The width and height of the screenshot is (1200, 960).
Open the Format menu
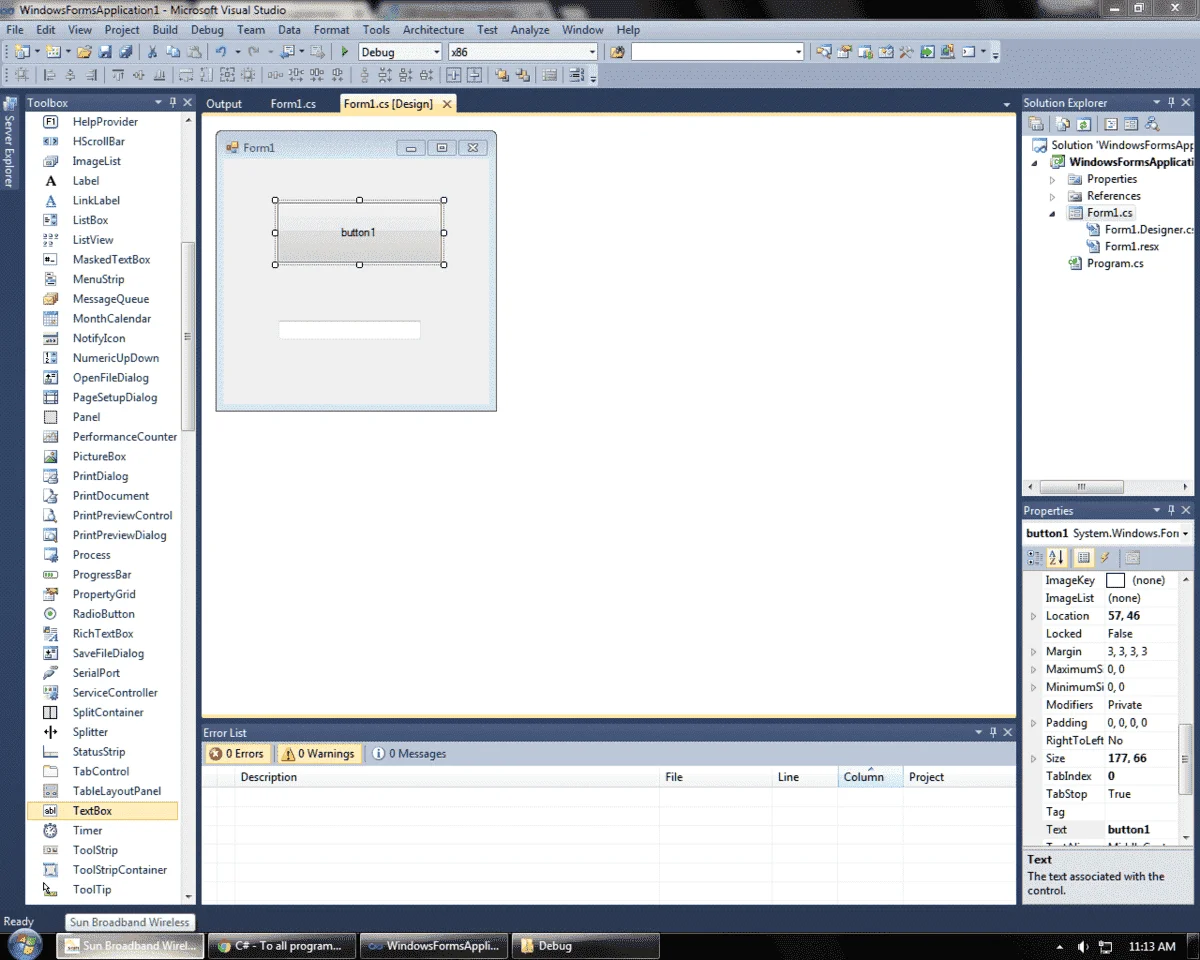click(332, 30)
